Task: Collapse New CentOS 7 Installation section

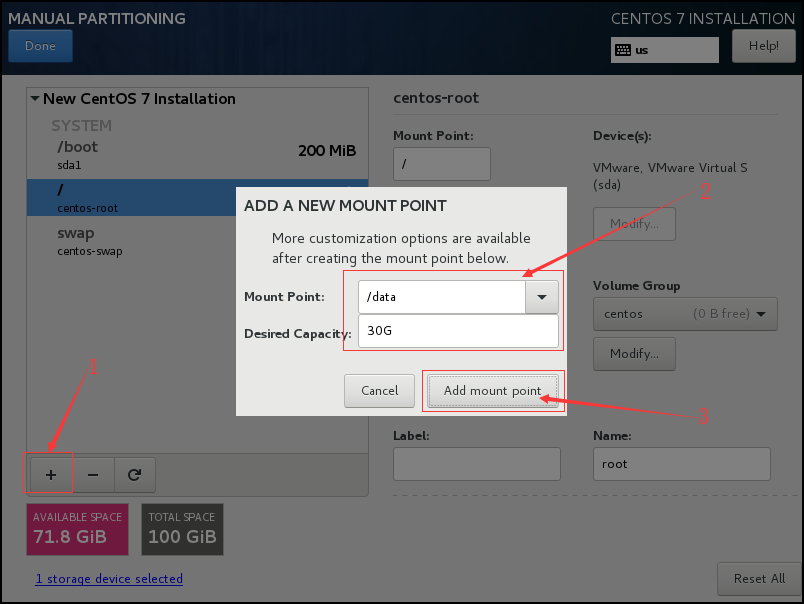Action: point(35,98)
